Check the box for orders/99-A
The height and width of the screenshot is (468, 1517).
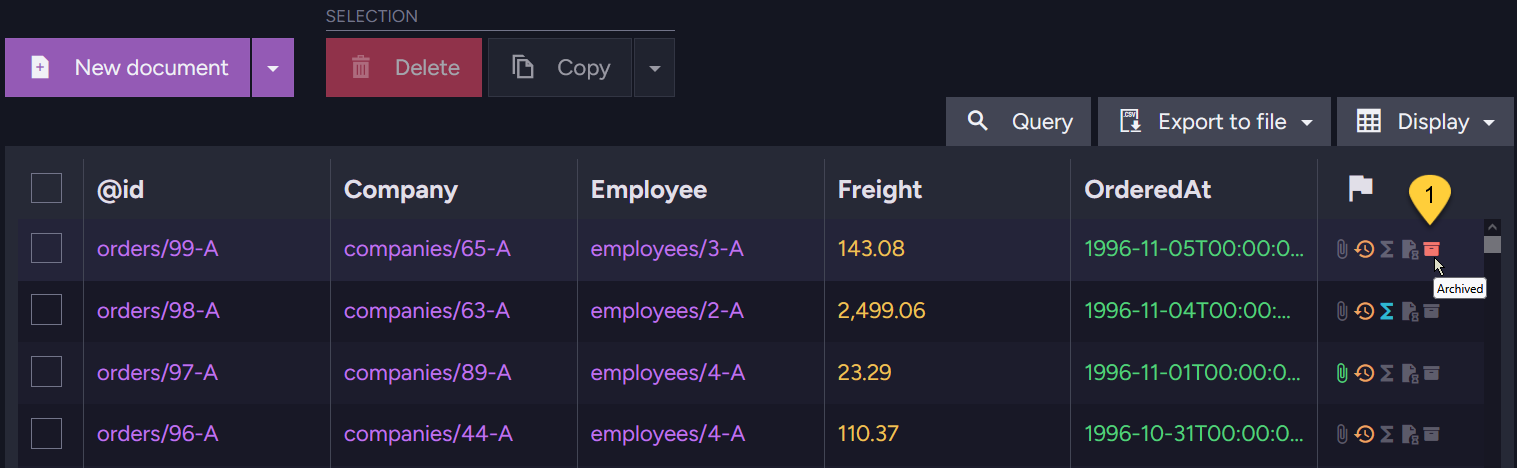point(46,248)
